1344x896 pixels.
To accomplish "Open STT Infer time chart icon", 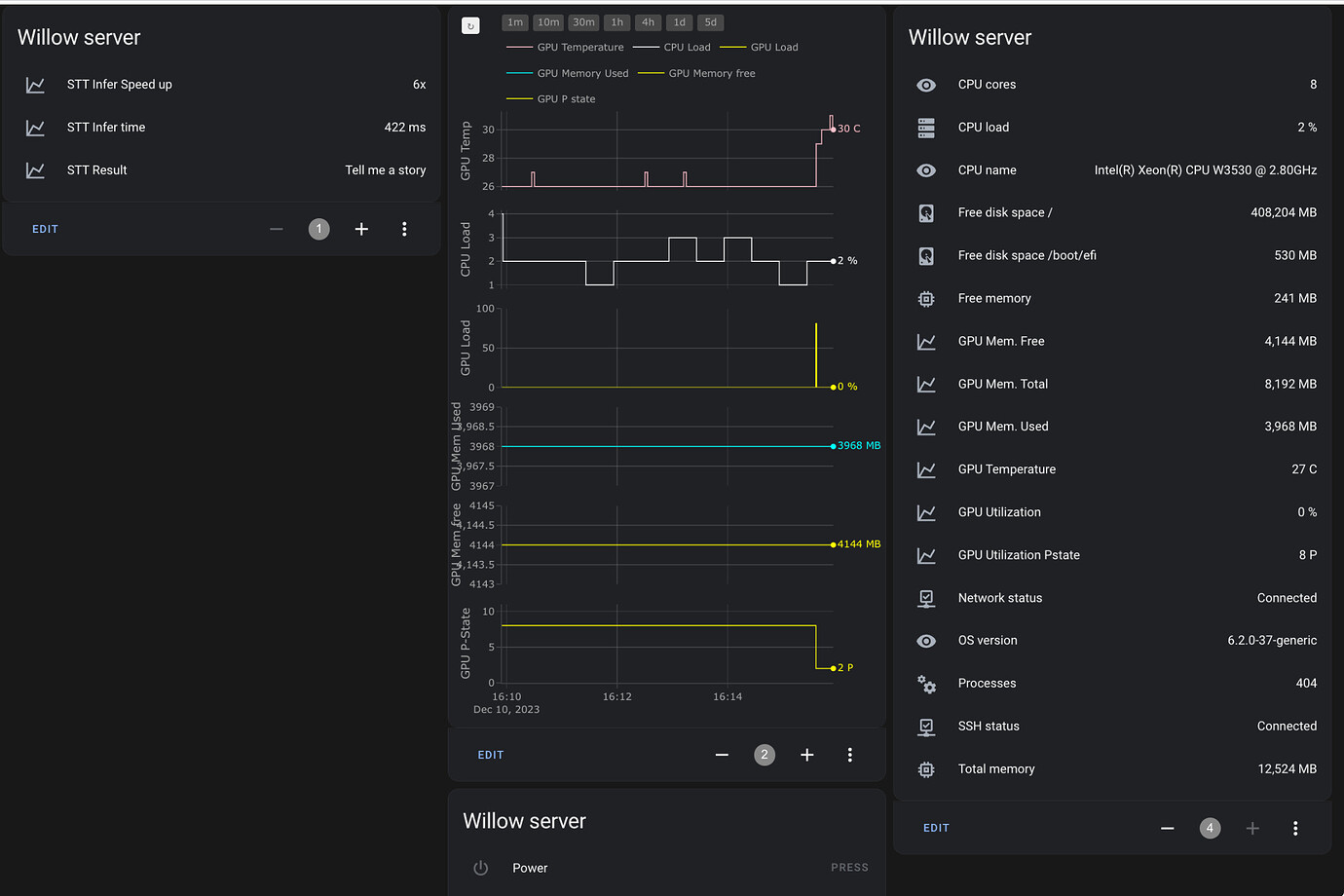I will coord(35,128).
